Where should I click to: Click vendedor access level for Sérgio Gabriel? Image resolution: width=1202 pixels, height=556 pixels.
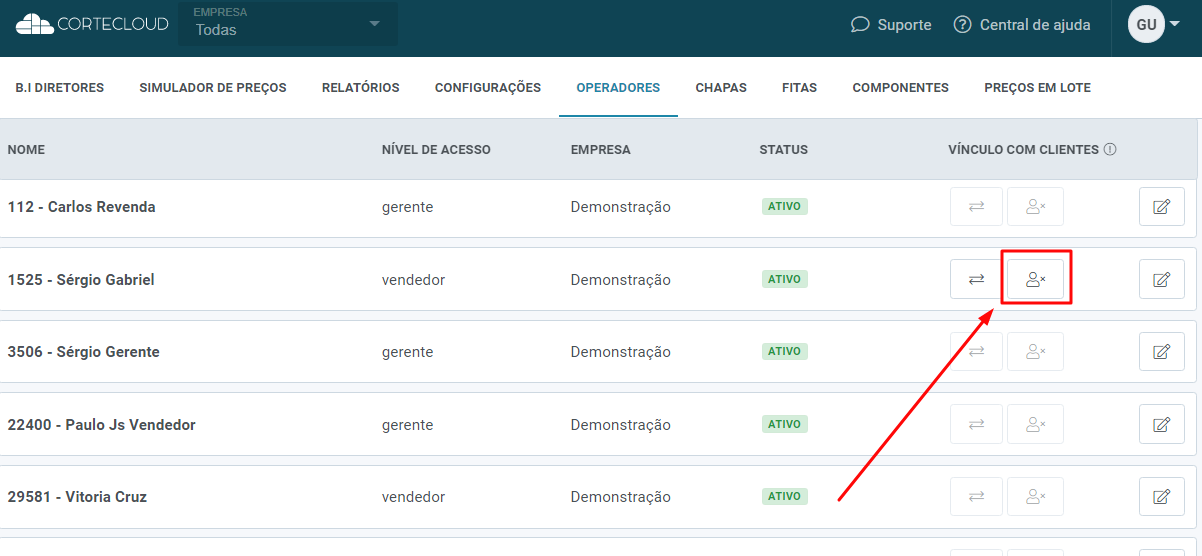(x=413, y=280)
